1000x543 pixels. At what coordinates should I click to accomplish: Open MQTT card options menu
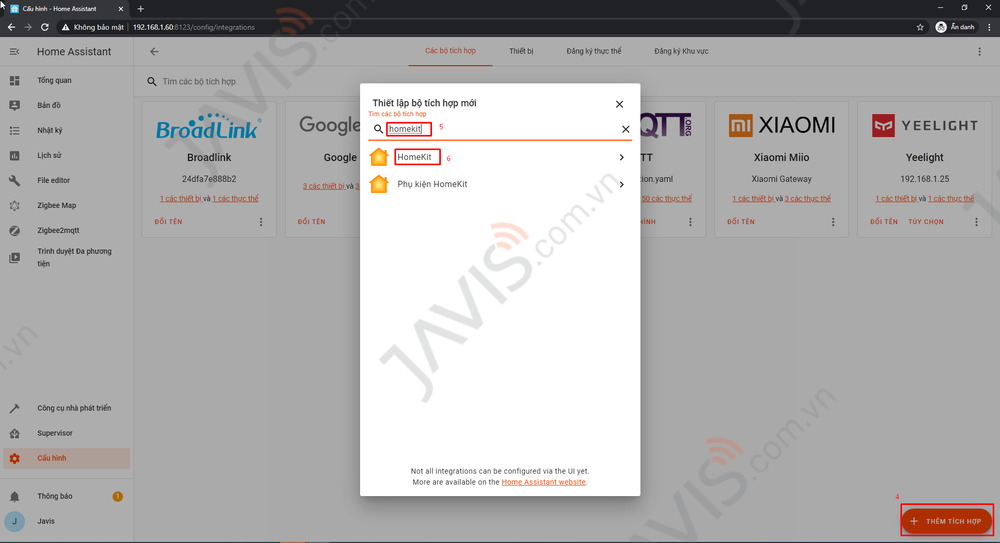tap(690, 221)
